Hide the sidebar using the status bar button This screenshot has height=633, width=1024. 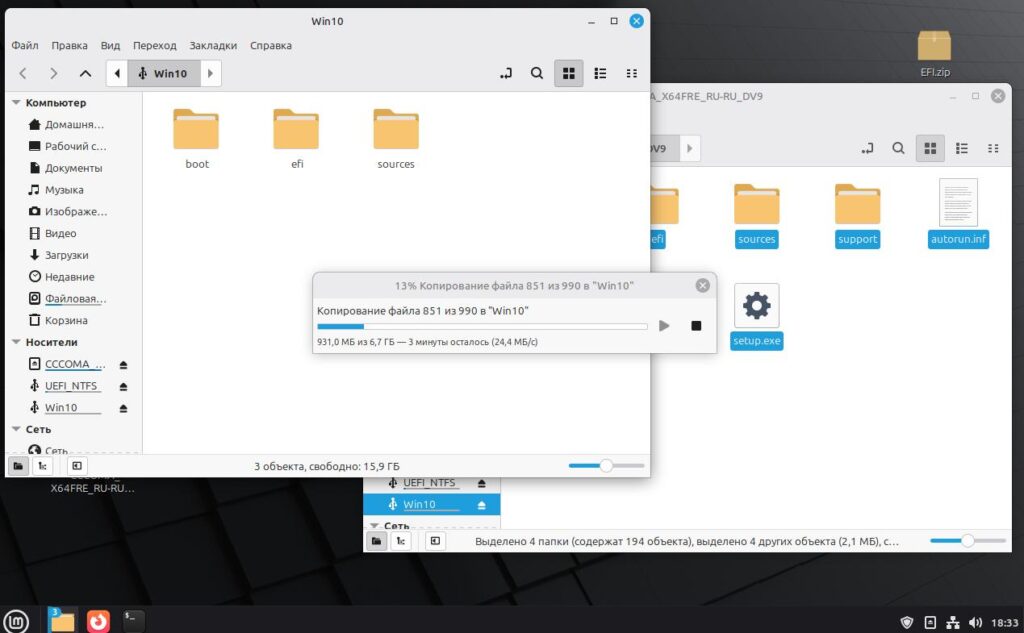click(76, 466)
